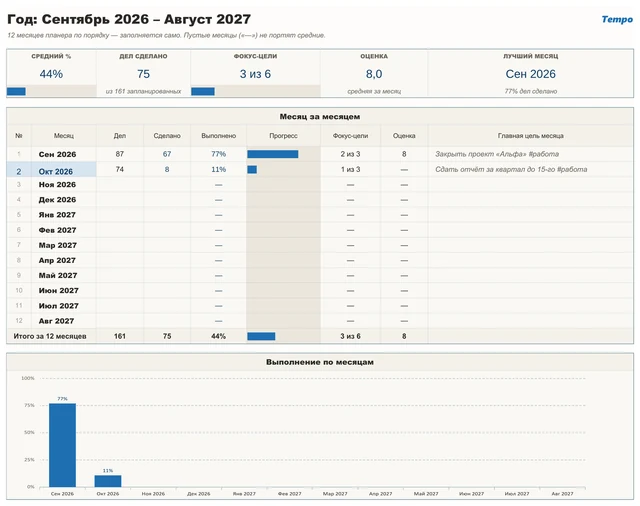Click the 75 'Дел сделано' summary value

143,74
